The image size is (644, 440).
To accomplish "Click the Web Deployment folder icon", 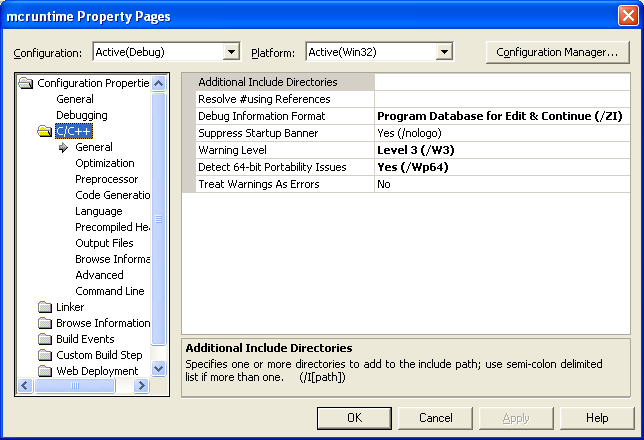I will click(x=44, y=371).
